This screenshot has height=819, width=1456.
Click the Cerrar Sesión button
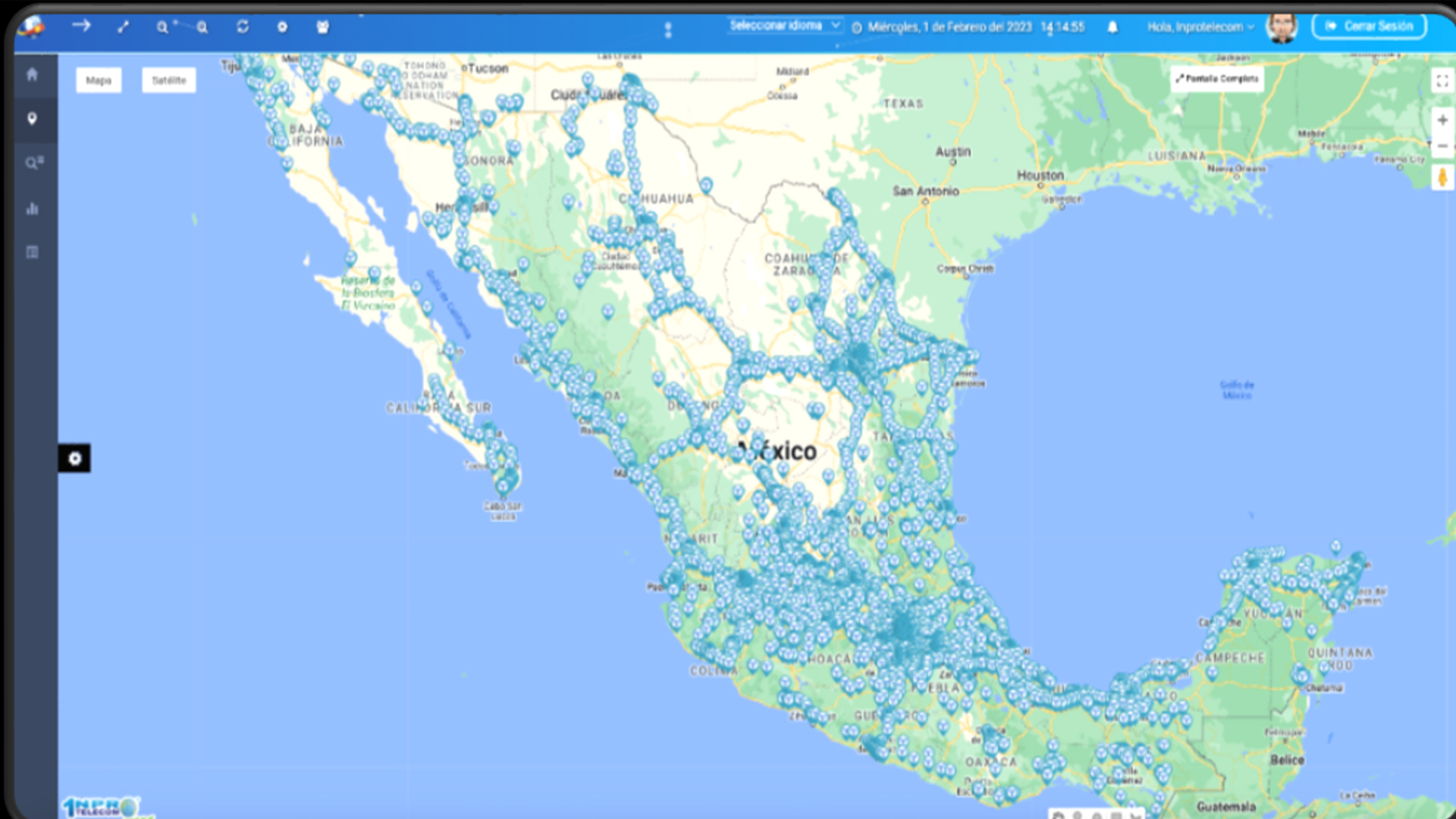[1370, 26]
